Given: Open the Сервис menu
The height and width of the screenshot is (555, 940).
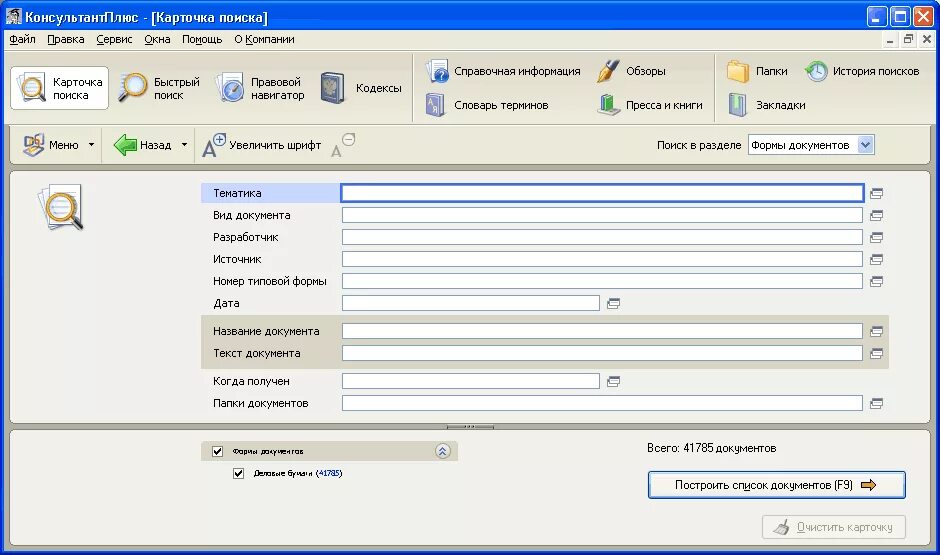Looking at the screenshot, I should [x=114, y=39].
